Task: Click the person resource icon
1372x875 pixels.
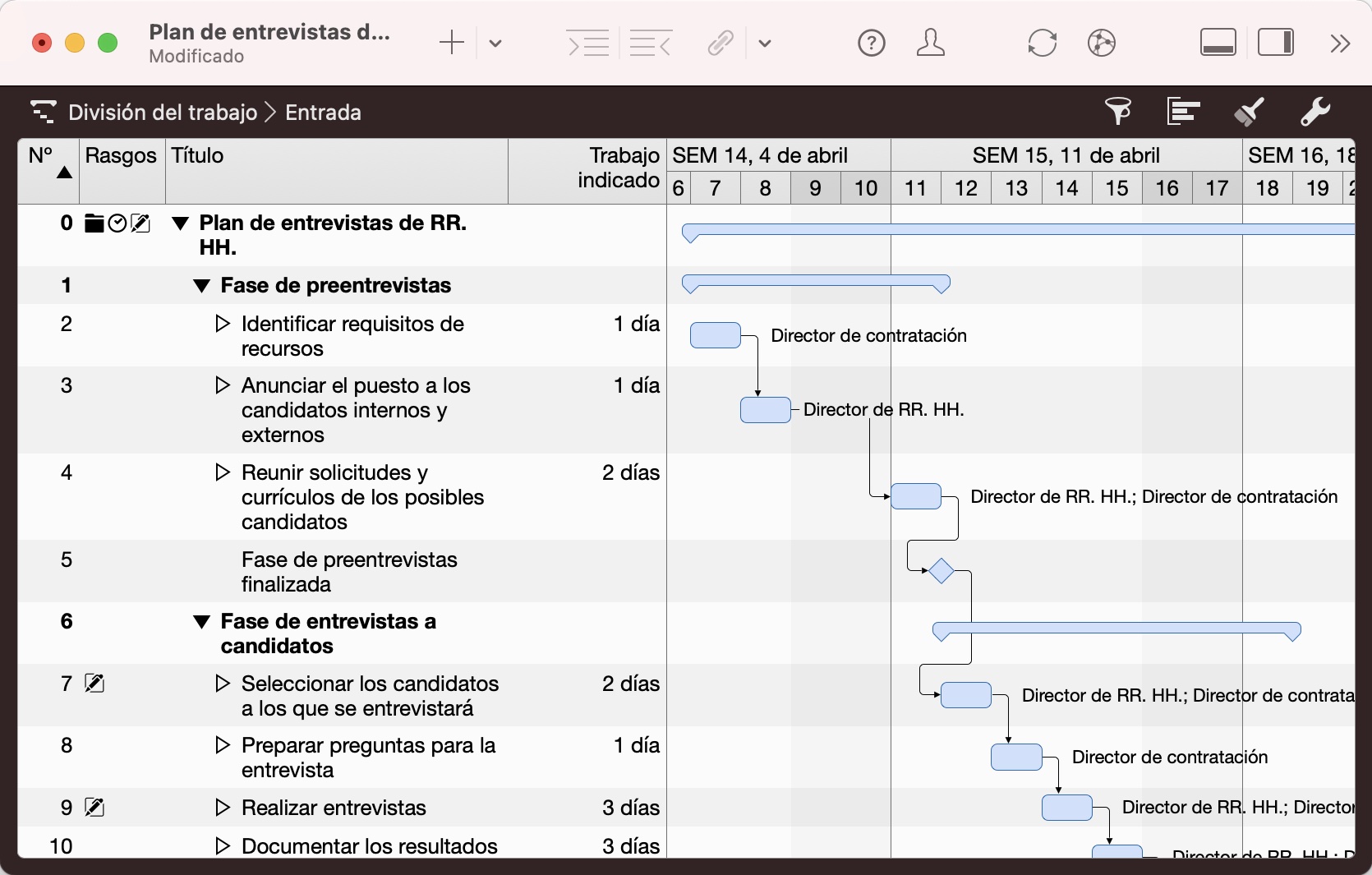Action: [930, 43]
